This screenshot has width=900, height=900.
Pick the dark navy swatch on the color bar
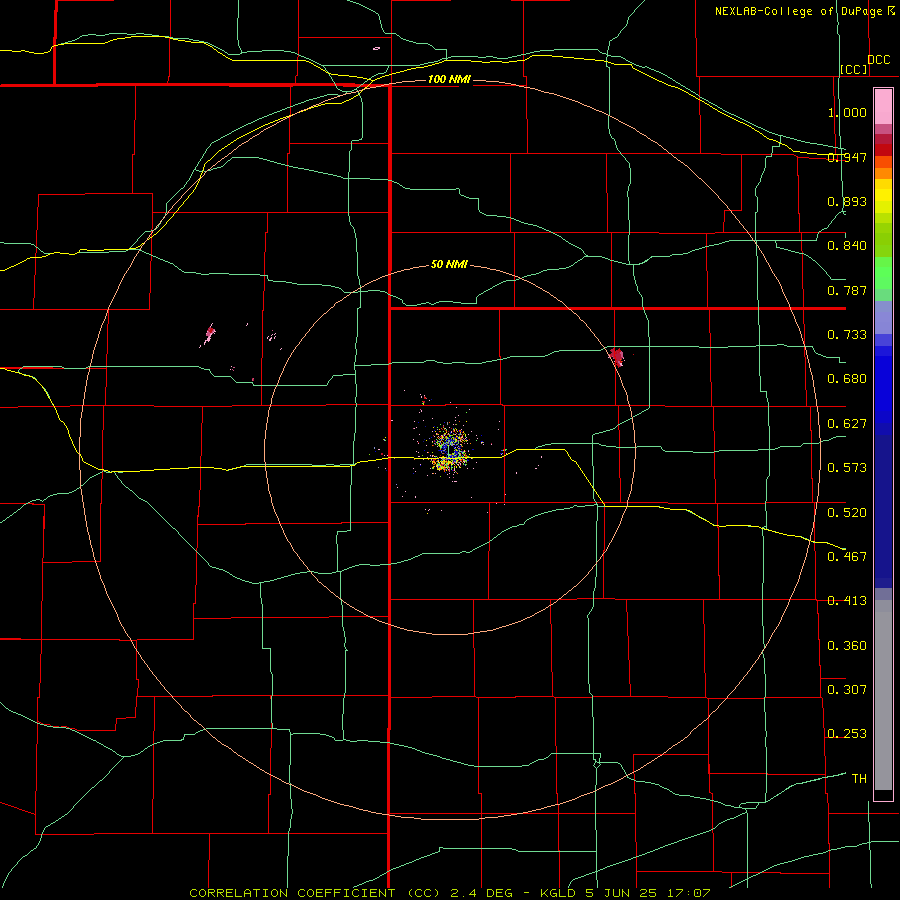[883, 511]
